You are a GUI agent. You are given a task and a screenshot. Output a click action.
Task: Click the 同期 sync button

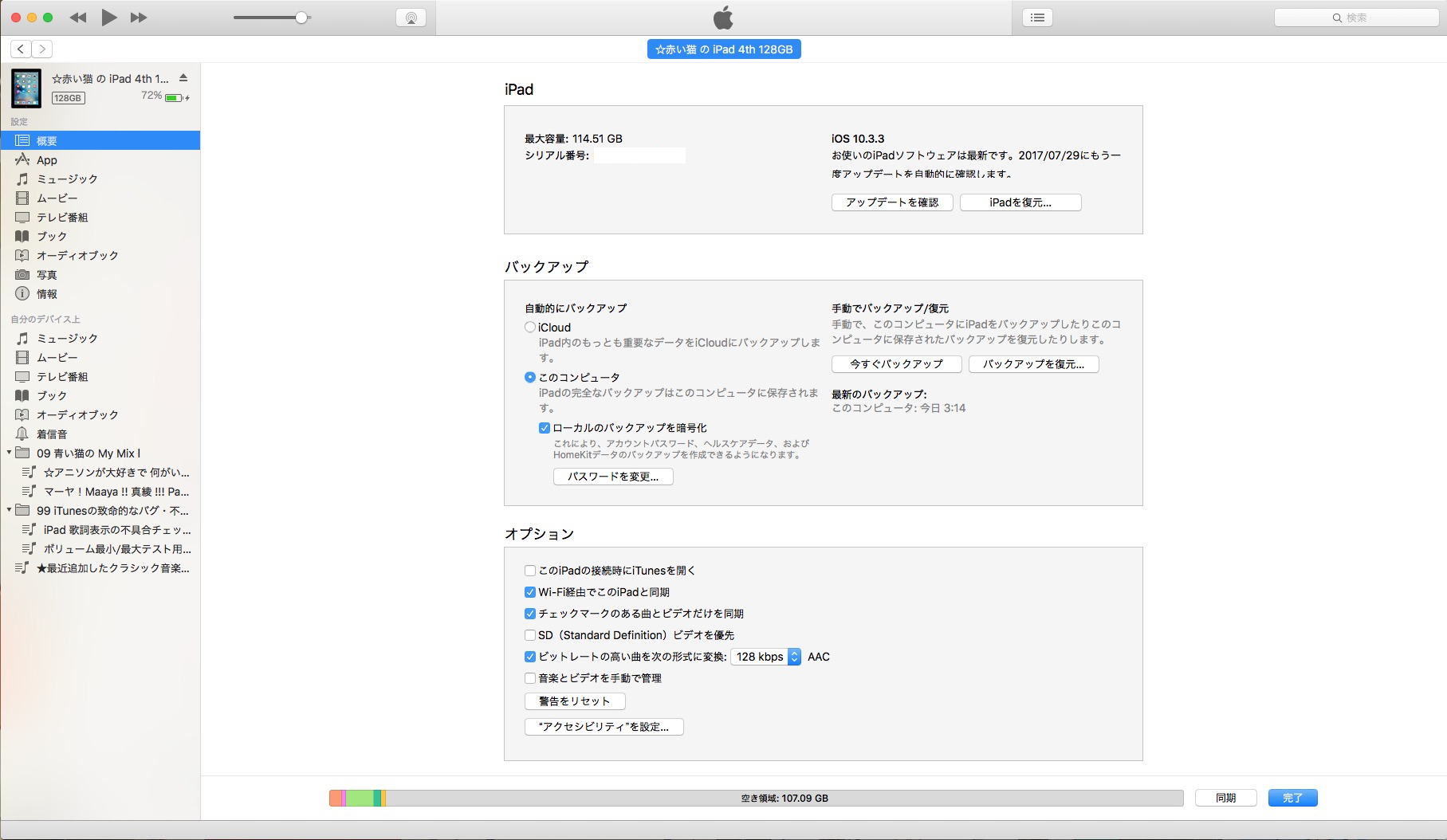tap(1225, 798)
